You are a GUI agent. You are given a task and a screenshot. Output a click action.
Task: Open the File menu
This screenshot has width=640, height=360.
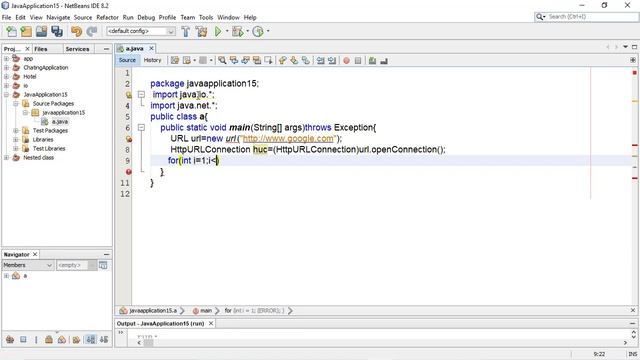(x=7, y=18)
